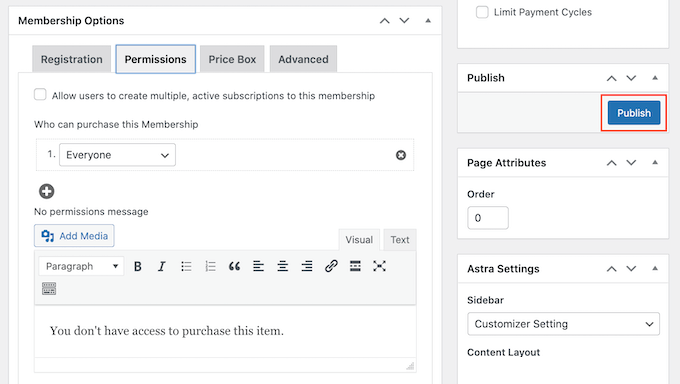
Task: Click into the no-permissions message text area
Action: click(225, 331)
